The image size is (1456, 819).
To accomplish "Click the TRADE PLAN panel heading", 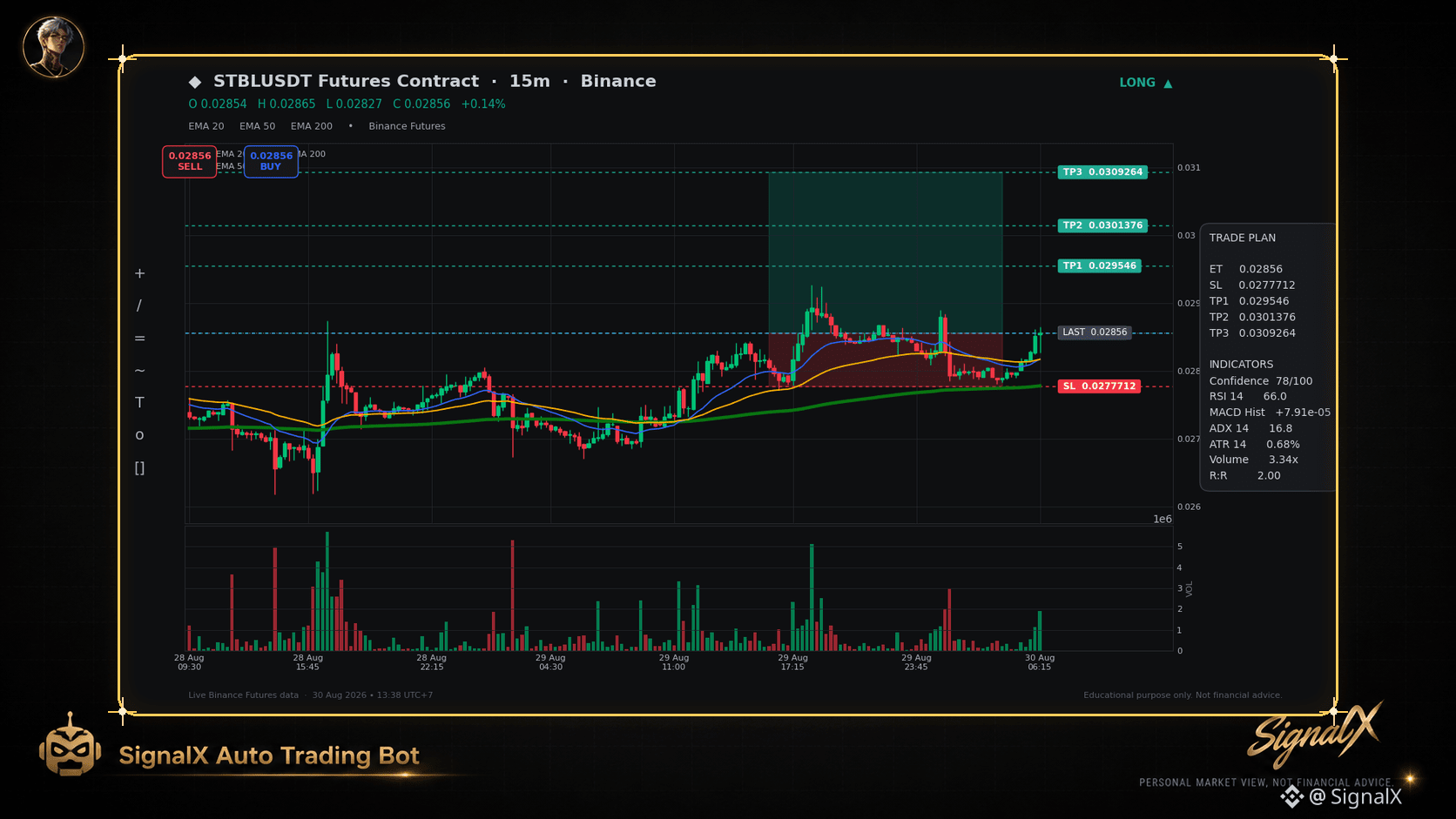I will click(1243, 238).
